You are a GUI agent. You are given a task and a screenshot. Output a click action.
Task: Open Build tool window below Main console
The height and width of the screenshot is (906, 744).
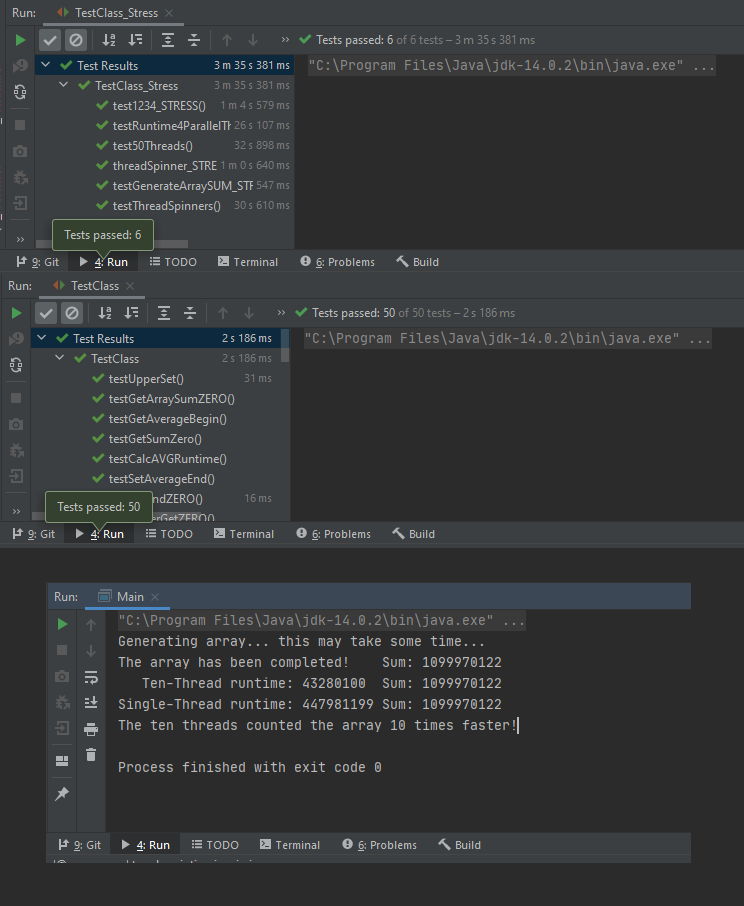459,845
